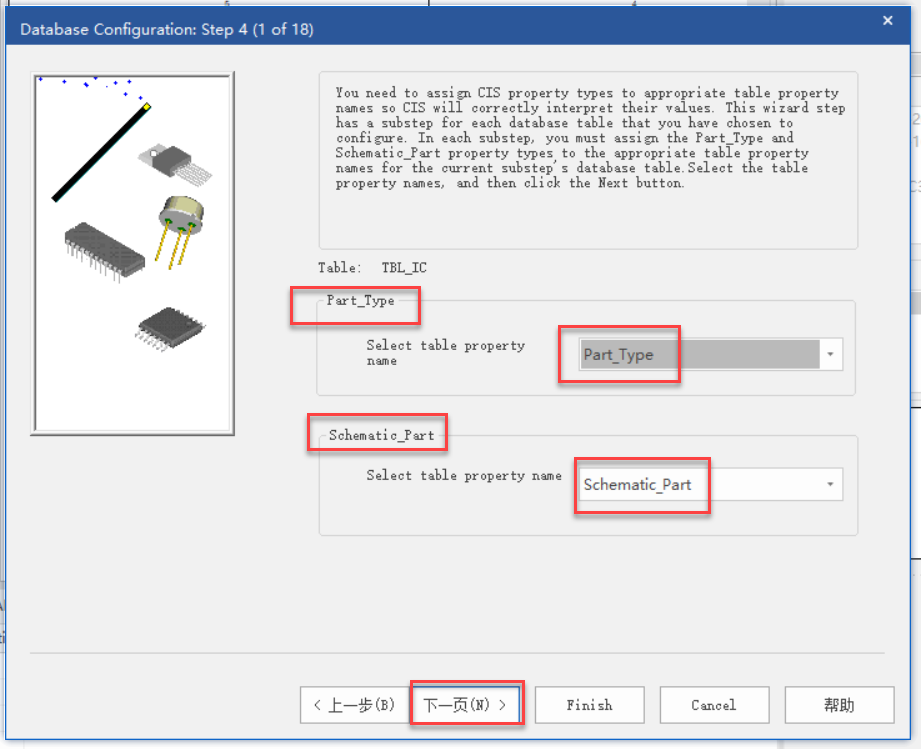921x749 pixels.
Task: Expand the Schematic_Part dropdown arrow
Action: 830,485
